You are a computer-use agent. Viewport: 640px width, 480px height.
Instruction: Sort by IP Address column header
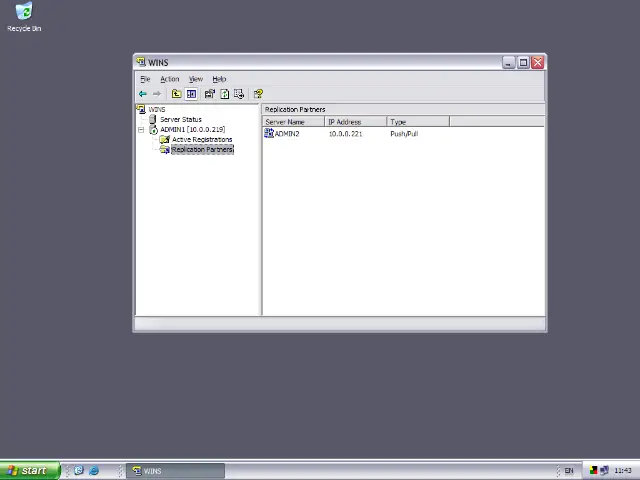(356, 122)
